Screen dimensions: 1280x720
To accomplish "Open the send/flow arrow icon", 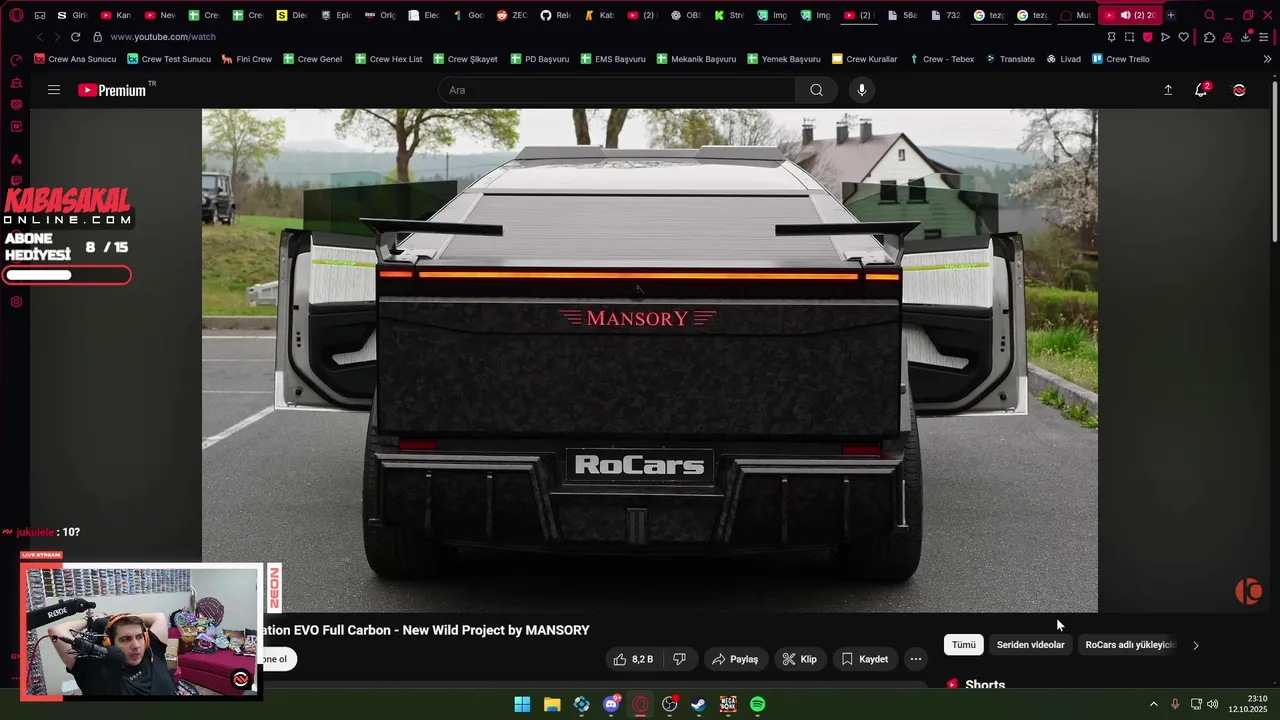I will [x=1165, y=37].
